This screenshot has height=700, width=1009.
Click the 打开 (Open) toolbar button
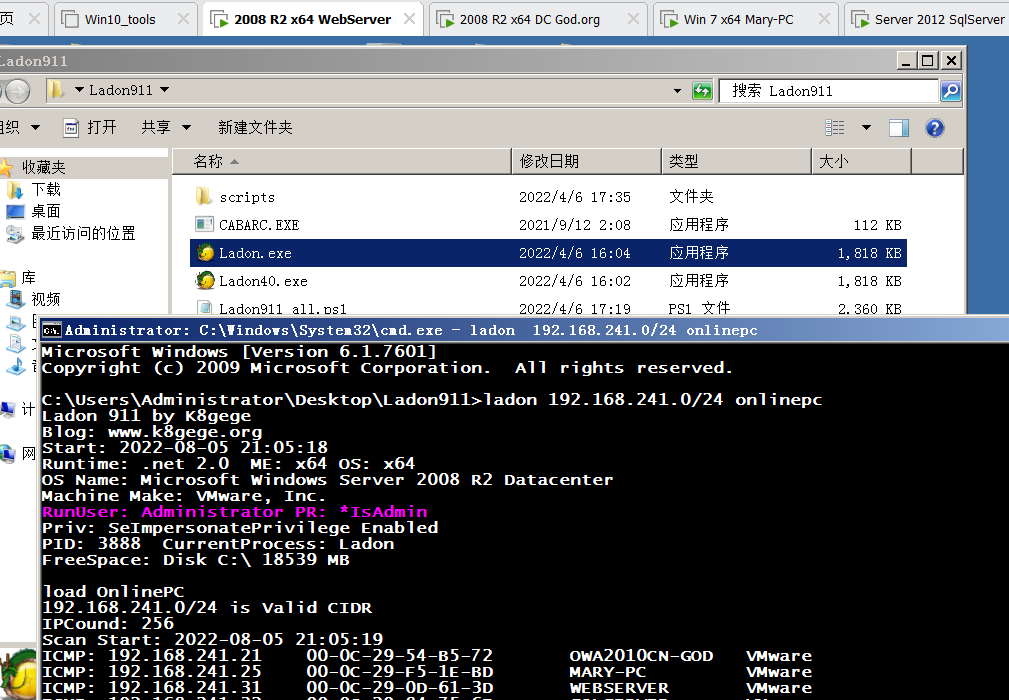[90, 127]
